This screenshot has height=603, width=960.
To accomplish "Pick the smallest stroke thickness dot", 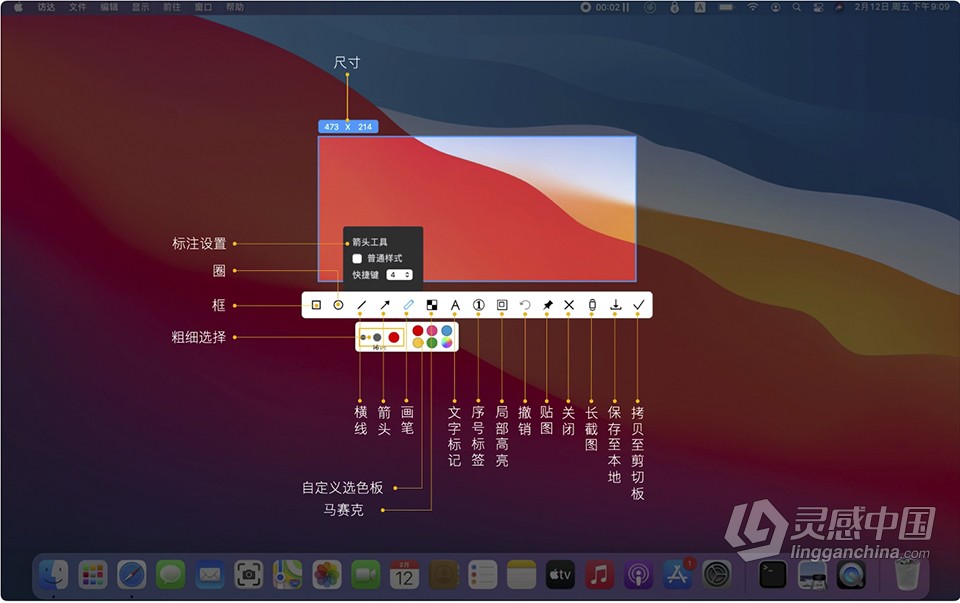I will tap(363, 337).
